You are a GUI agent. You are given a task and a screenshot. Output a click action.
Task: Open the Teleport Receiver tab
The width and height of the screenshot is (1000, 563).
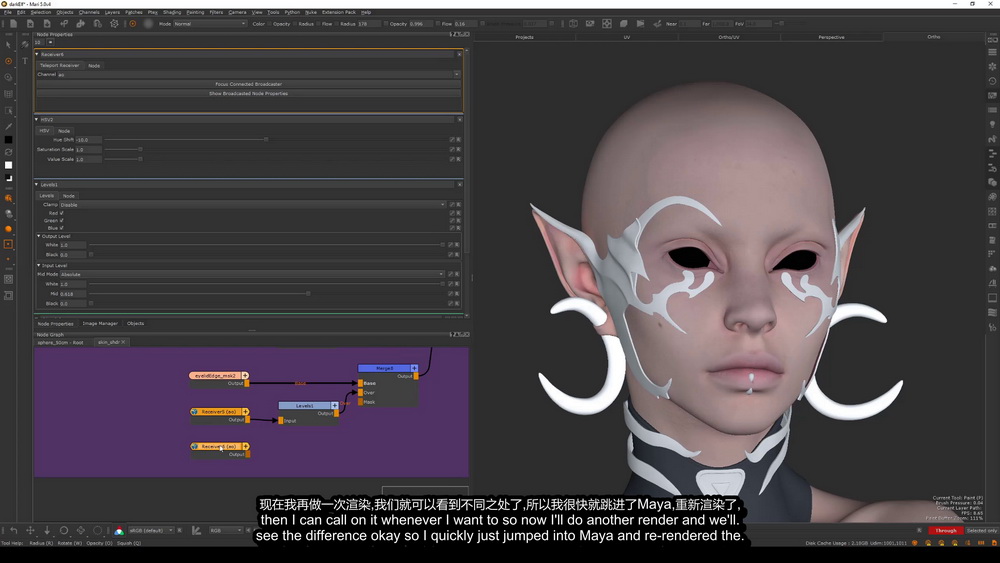click(60, 65)
